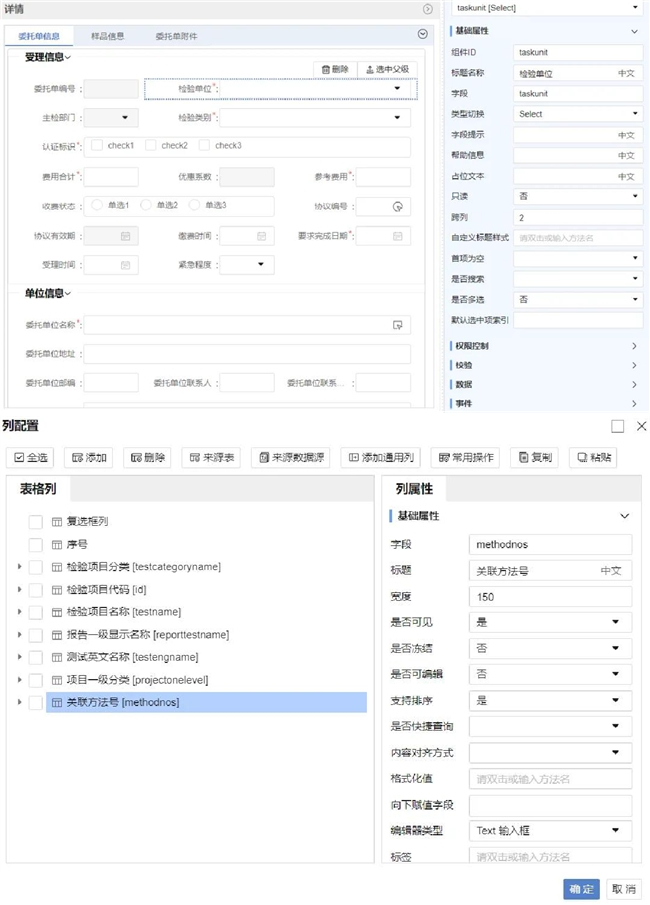This screenshot has width=650, height=905.
Task: Click the lookup icon in 委托单位名称 field
Action: pos(397,325)
